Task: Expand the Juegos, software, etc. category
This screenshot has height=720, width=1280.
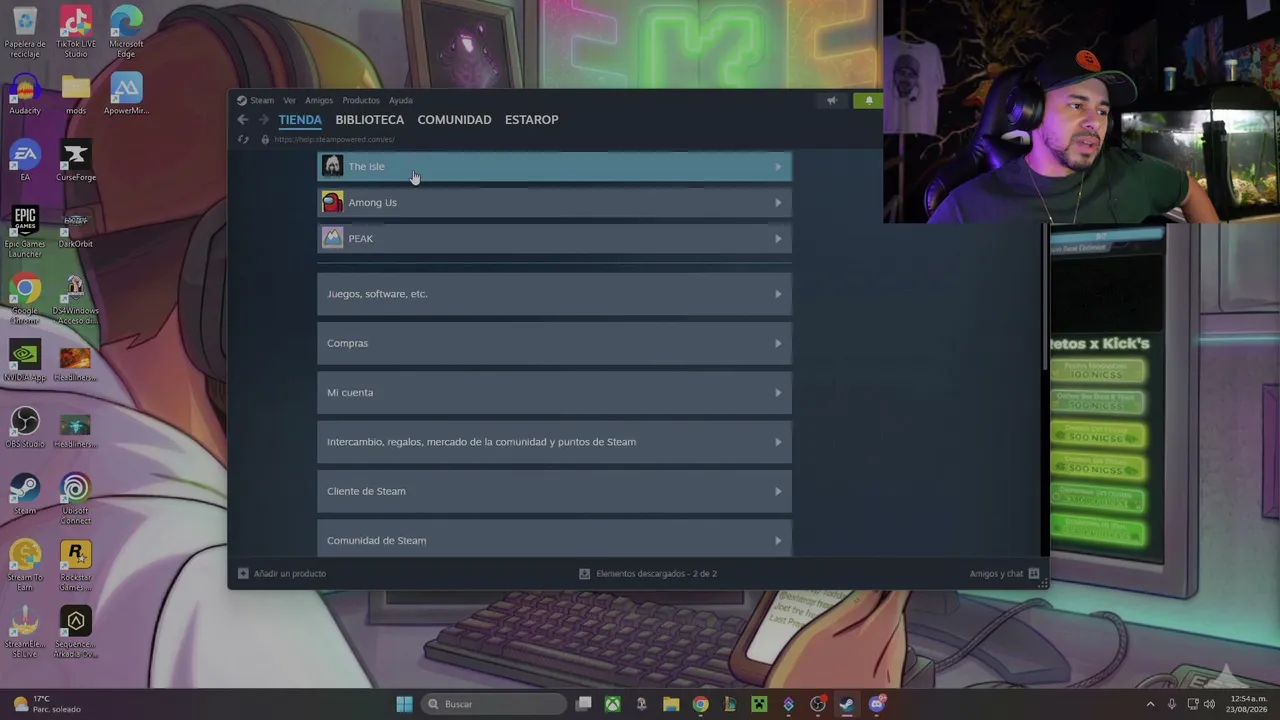Action: click(554, 294)
